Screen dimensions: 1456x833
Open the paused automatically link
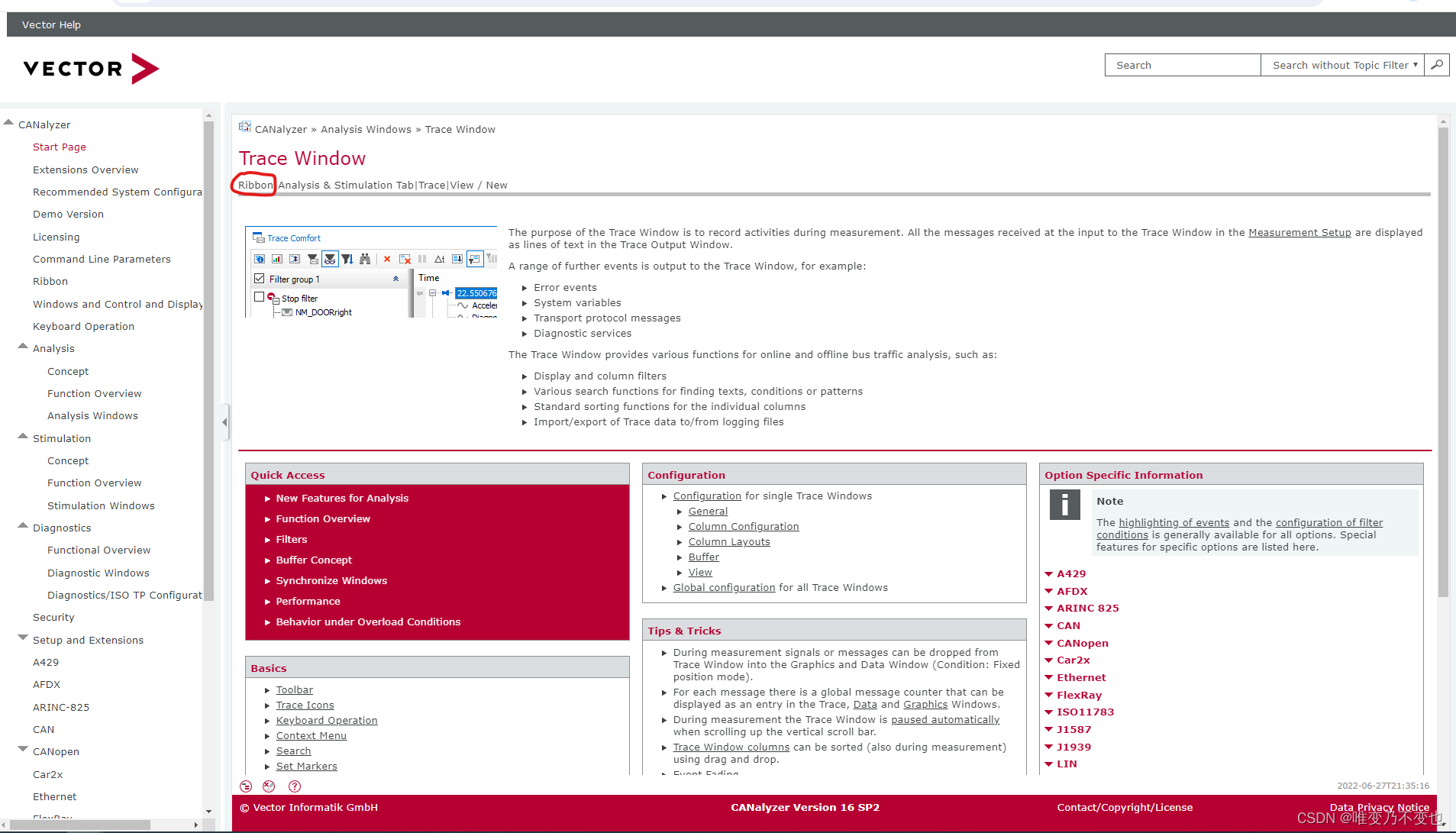click(945, 719)
